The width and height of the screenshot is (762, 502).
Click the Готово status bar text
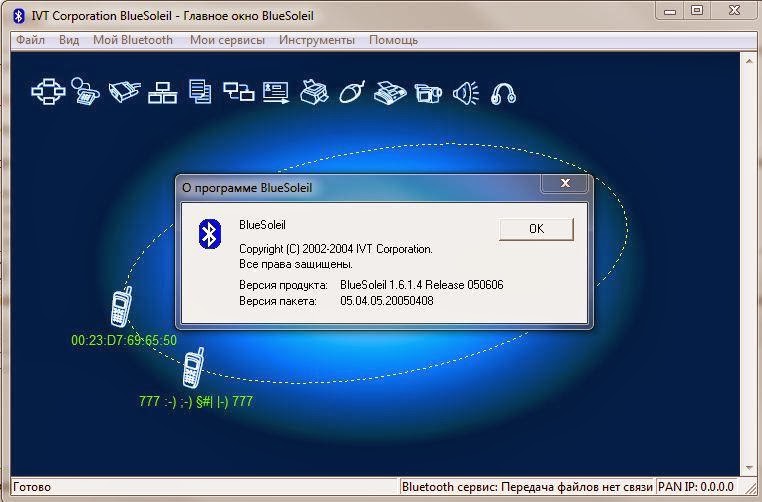(32, 487)
